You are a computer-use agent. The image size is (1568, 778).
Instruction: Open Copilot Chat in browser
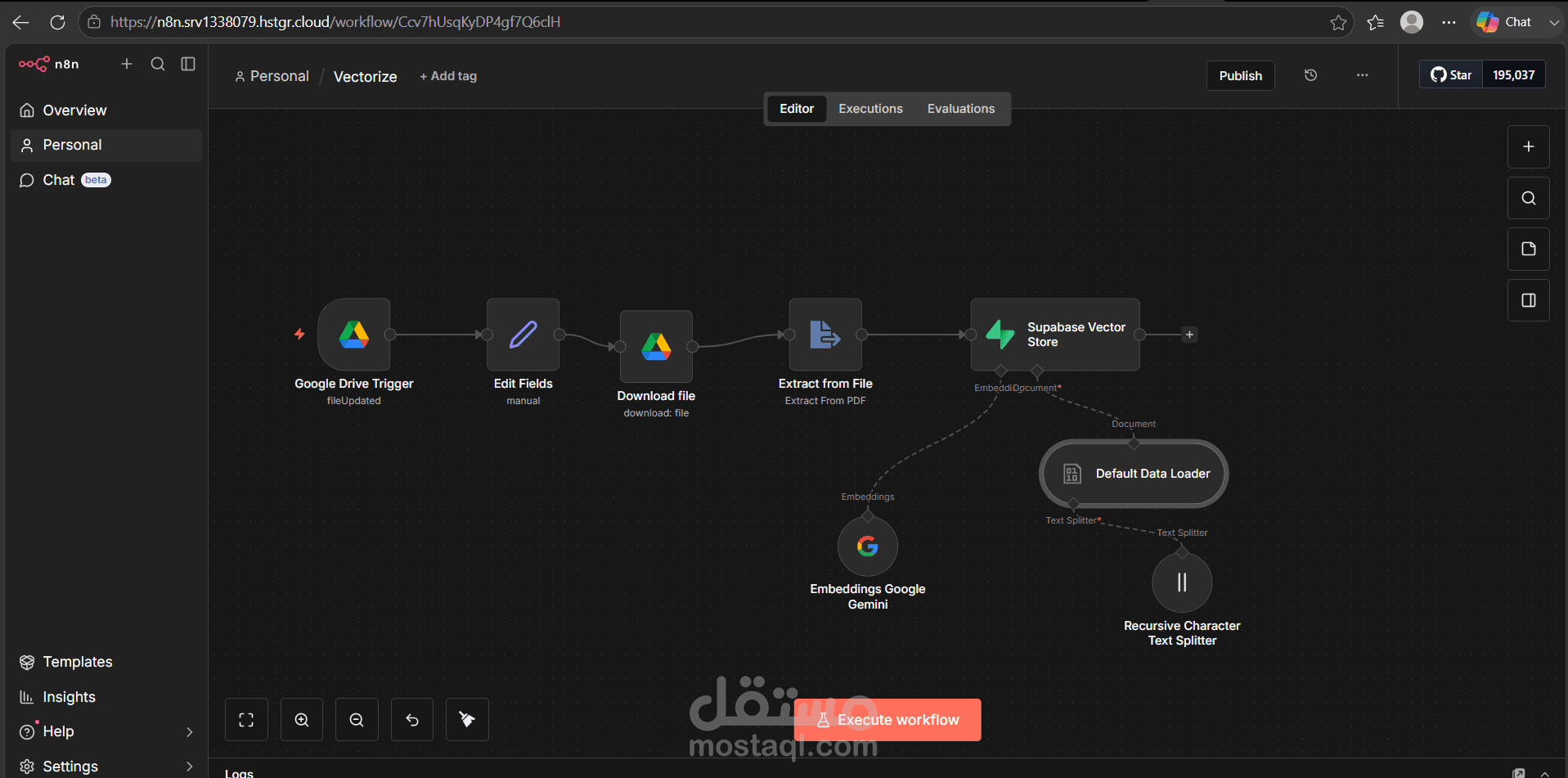click(1505, 22)
